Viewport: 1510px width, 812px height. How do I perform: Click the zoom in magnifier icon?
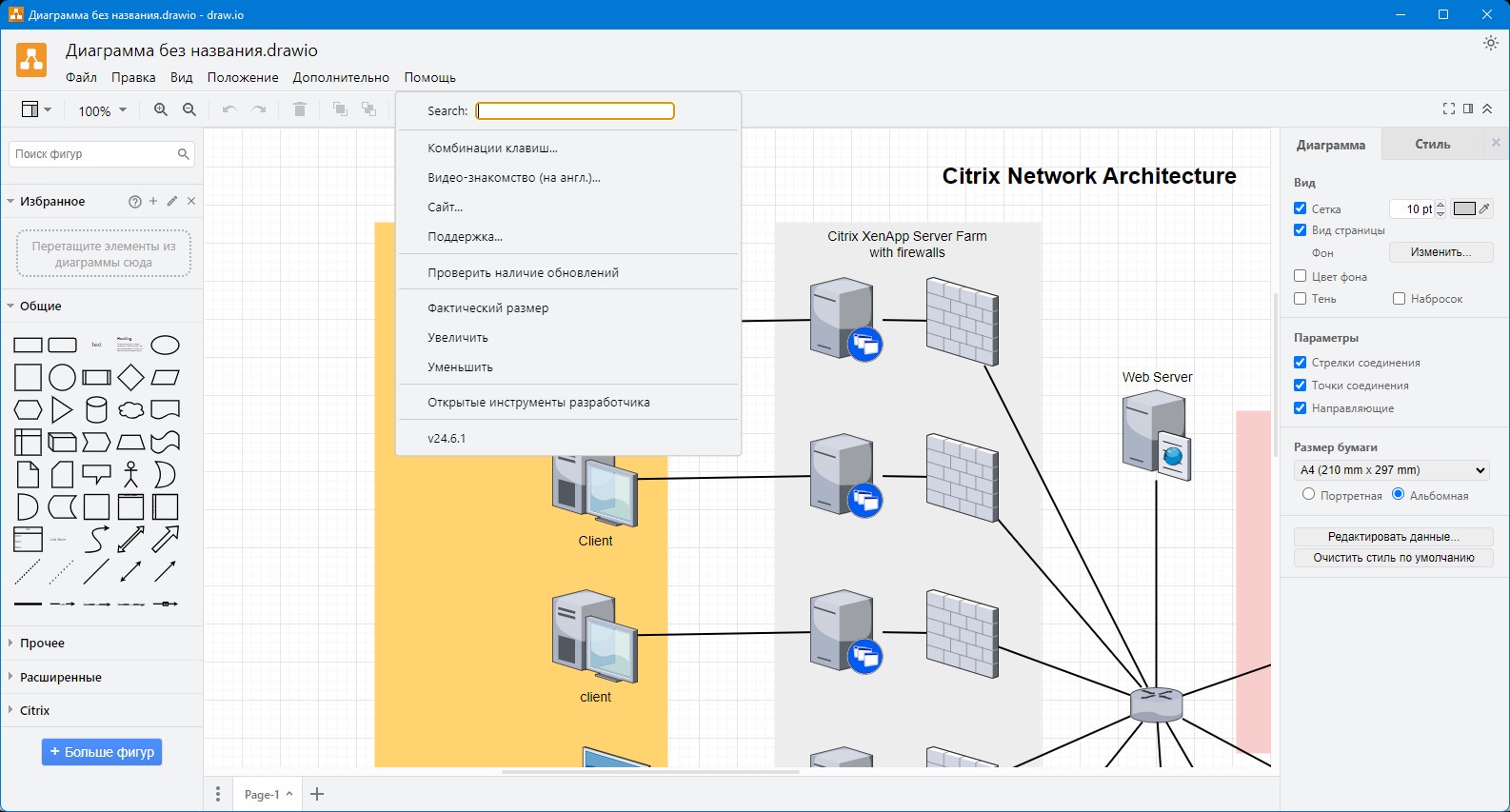161,110
